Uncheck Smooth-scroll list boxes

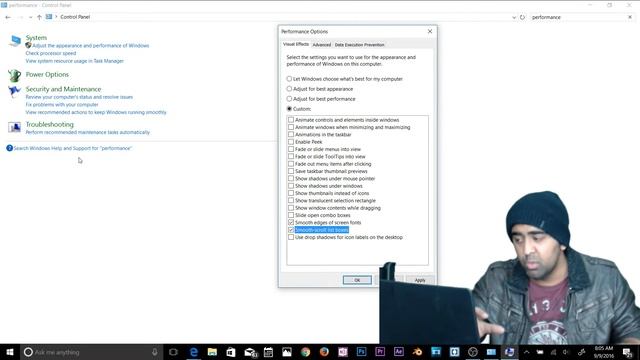291,230
